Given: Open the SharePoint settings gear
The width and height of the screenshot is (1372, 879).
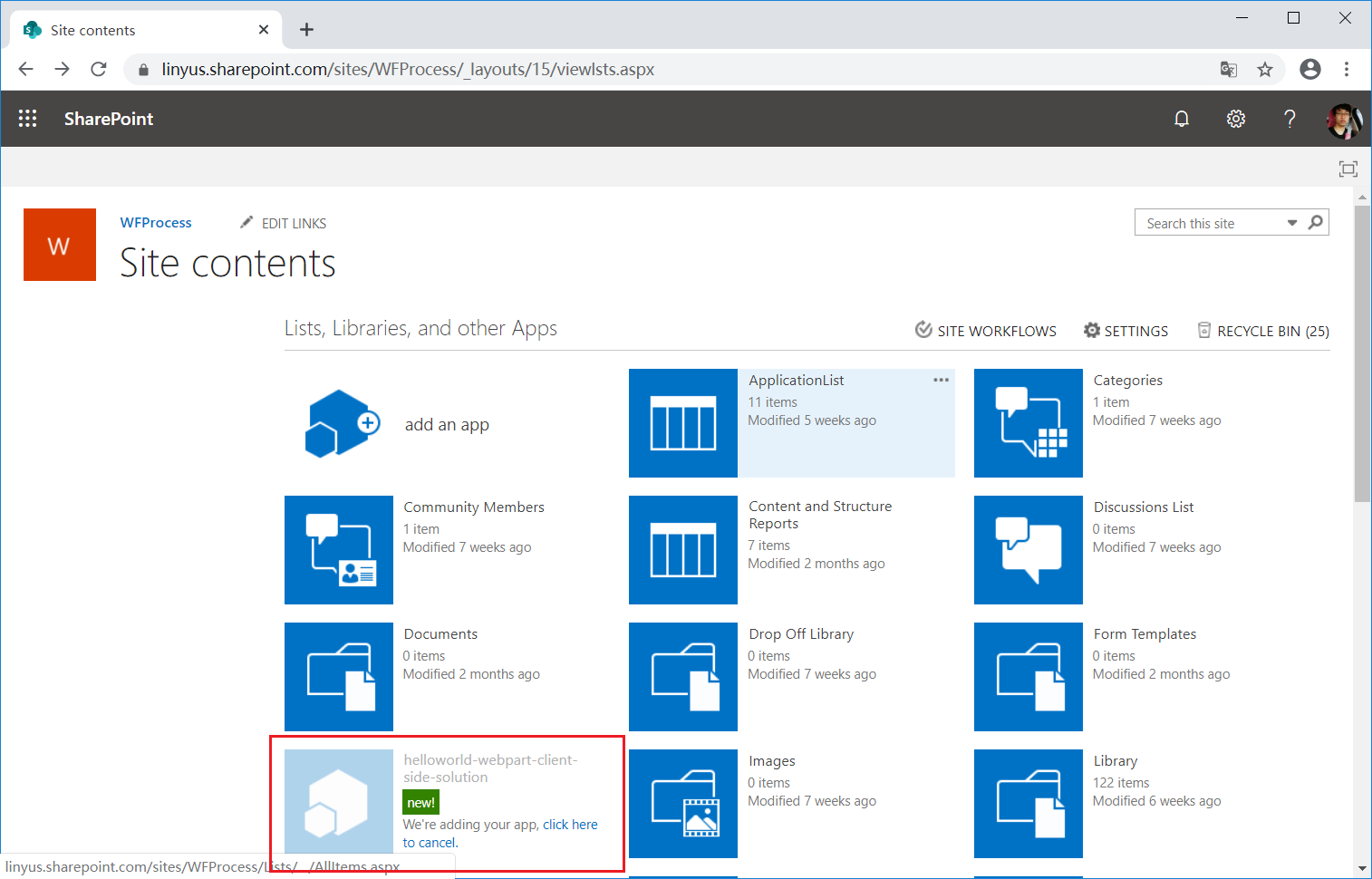Looking at the screenshot, I should [1235, 119].
